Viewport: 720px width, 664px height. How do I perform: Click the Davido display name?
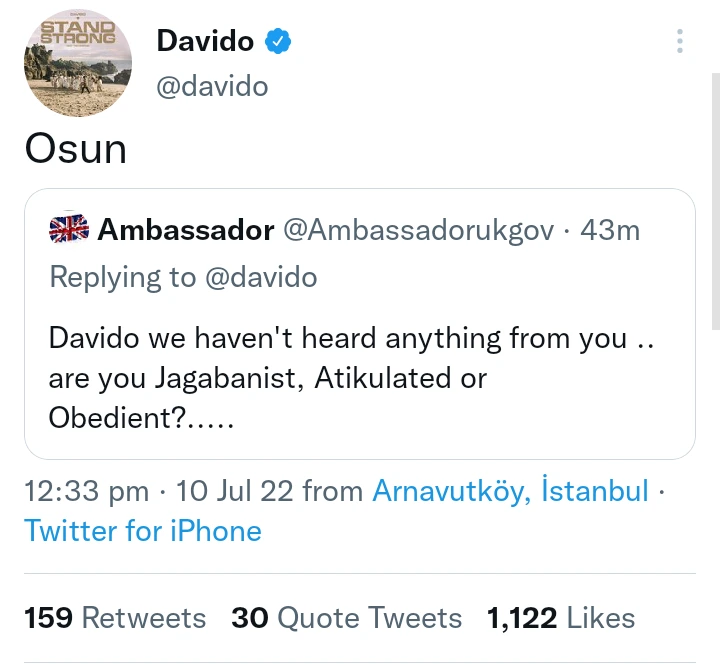pos(204,41)
